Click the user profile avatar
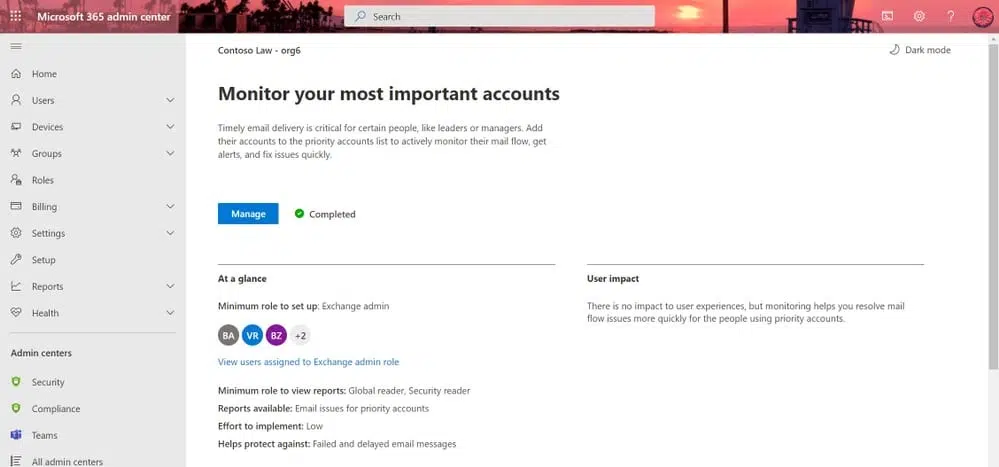This screenshot has height=467, width=999. pos(983,17)
